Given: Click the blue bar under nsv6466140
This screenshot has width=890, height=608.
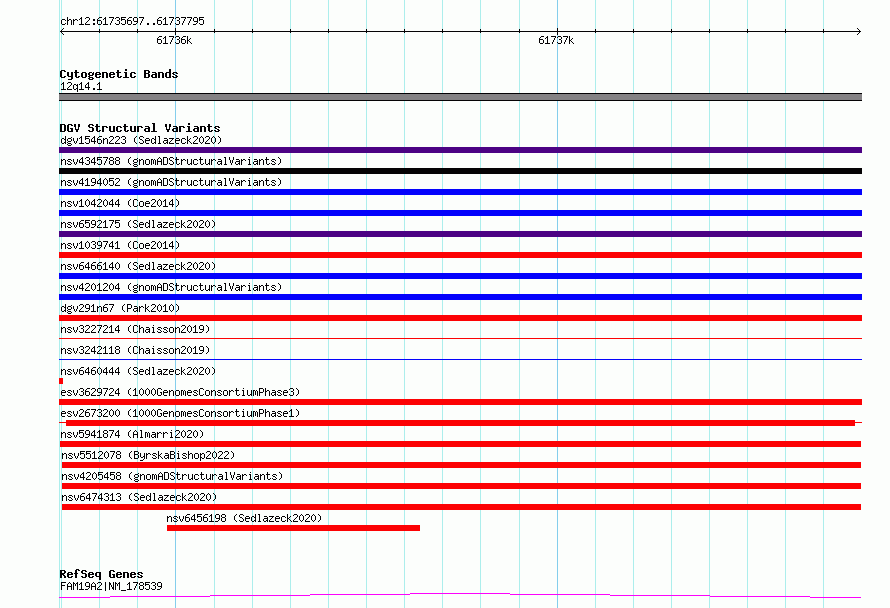Looking at the screenshot, I should (x=460, y=276).
